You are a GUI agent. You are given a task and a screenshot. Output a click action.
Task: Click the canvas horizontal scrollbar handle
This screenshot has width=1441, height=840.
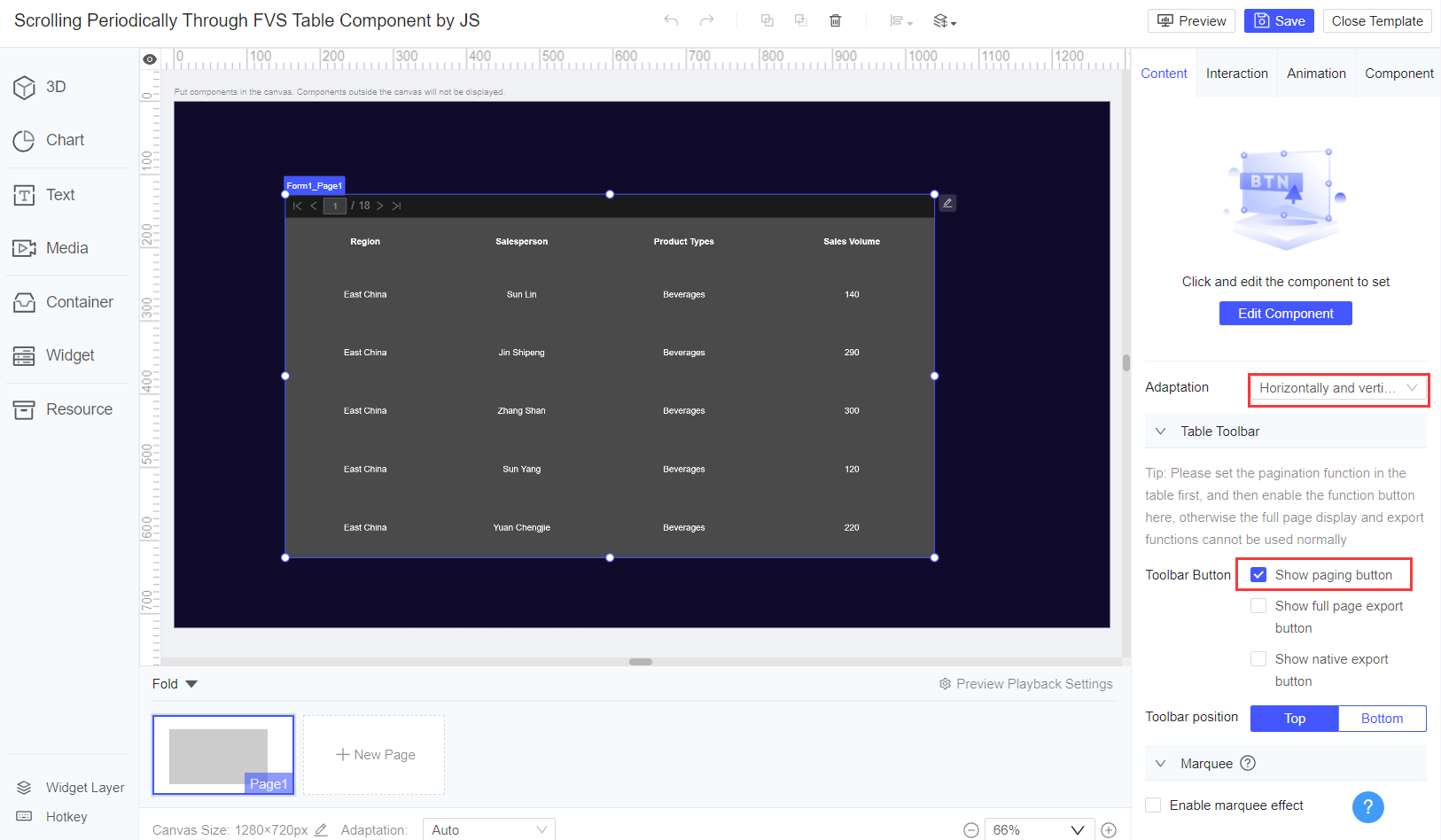coord(641,662)
